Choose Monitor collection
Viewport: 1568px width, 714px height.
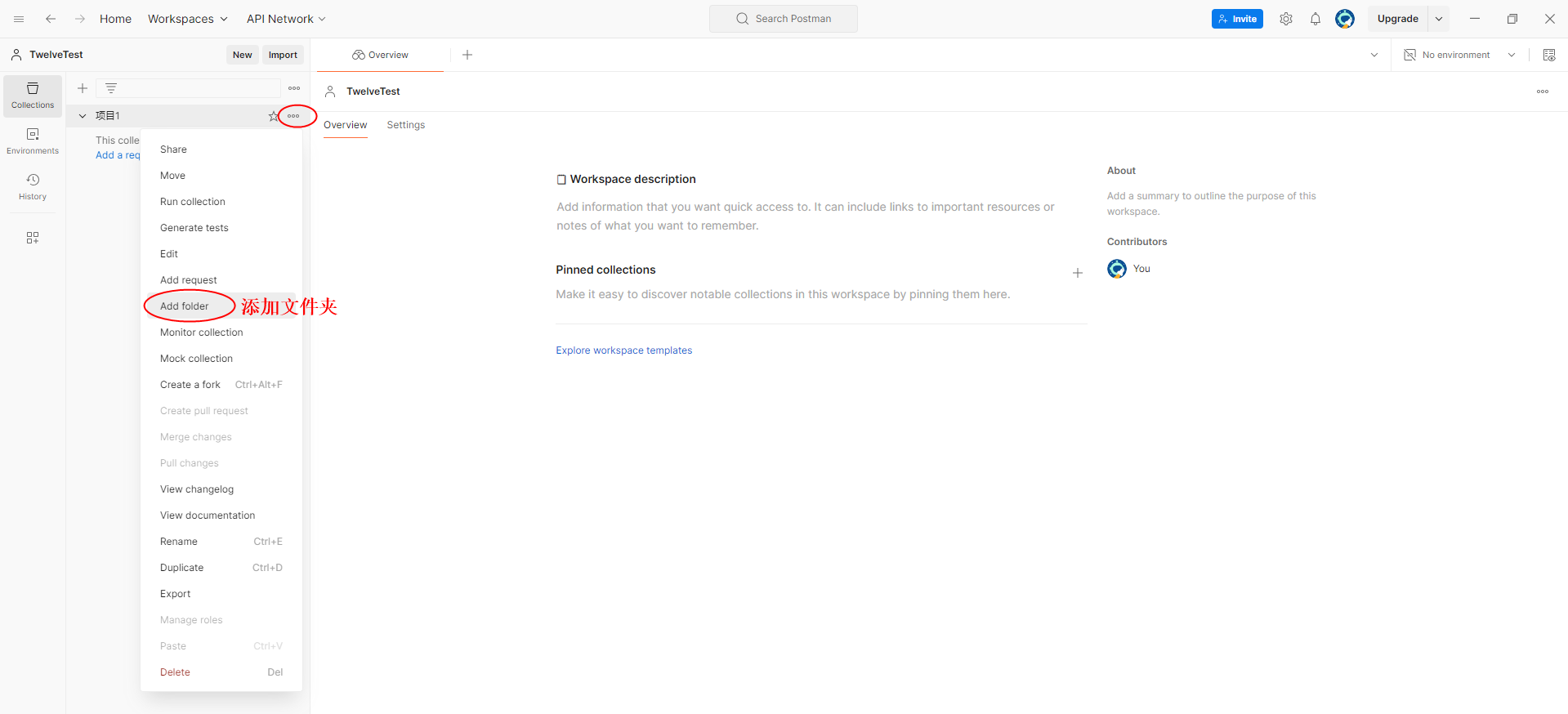tap(221, 332)
